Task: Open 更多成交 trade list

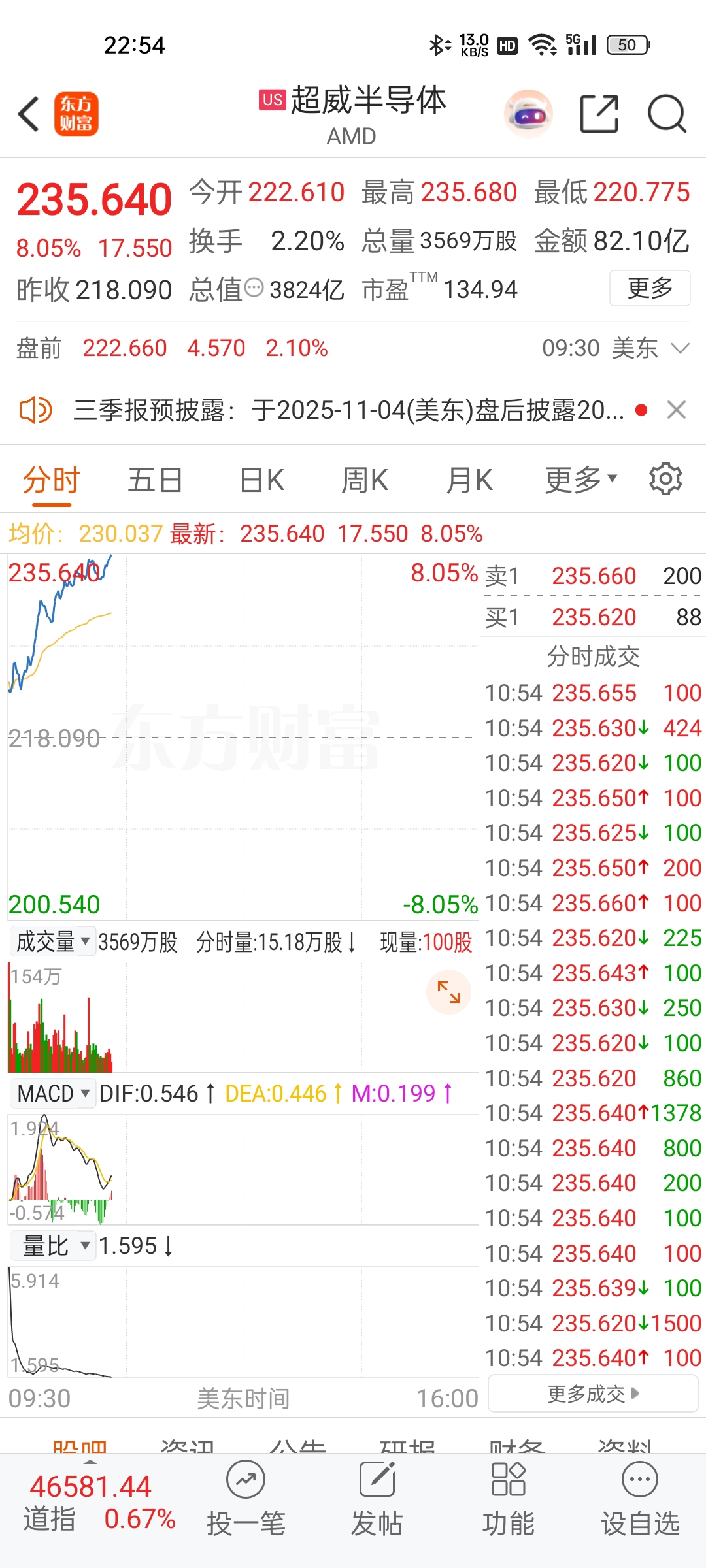Action: [593, 1394]
